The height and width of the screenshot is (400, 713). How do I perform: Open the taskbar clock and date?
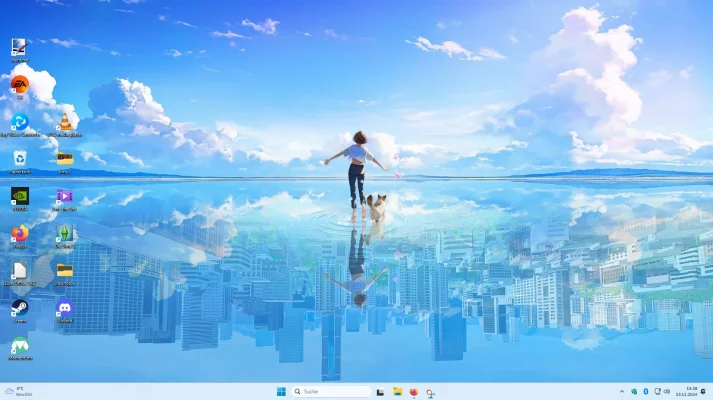(x=686, y=391)
